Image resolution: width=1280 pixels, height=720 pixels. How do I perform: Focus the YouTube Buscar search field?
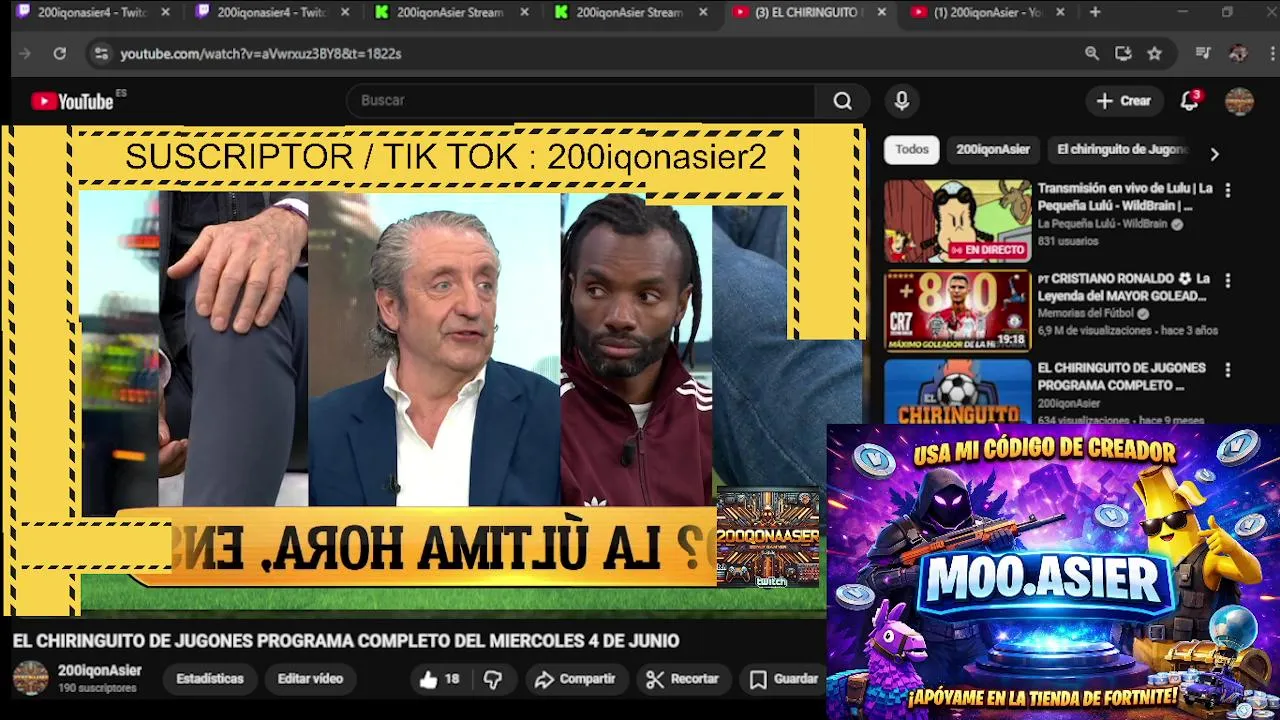point(582,101)
